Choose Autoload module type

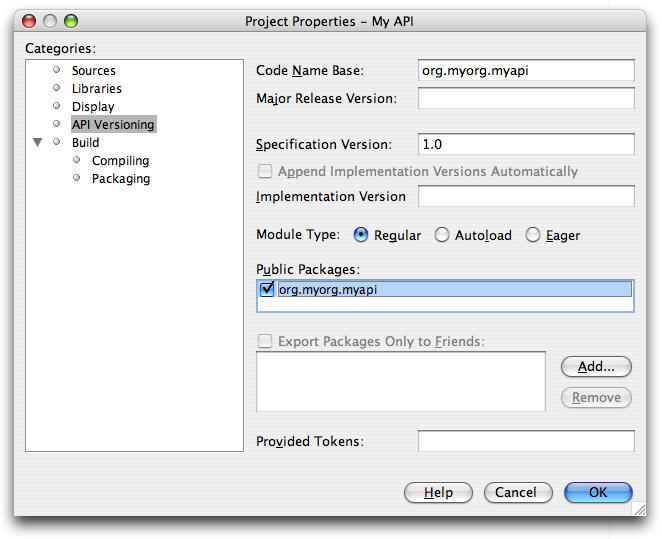(x=442, y=235)
